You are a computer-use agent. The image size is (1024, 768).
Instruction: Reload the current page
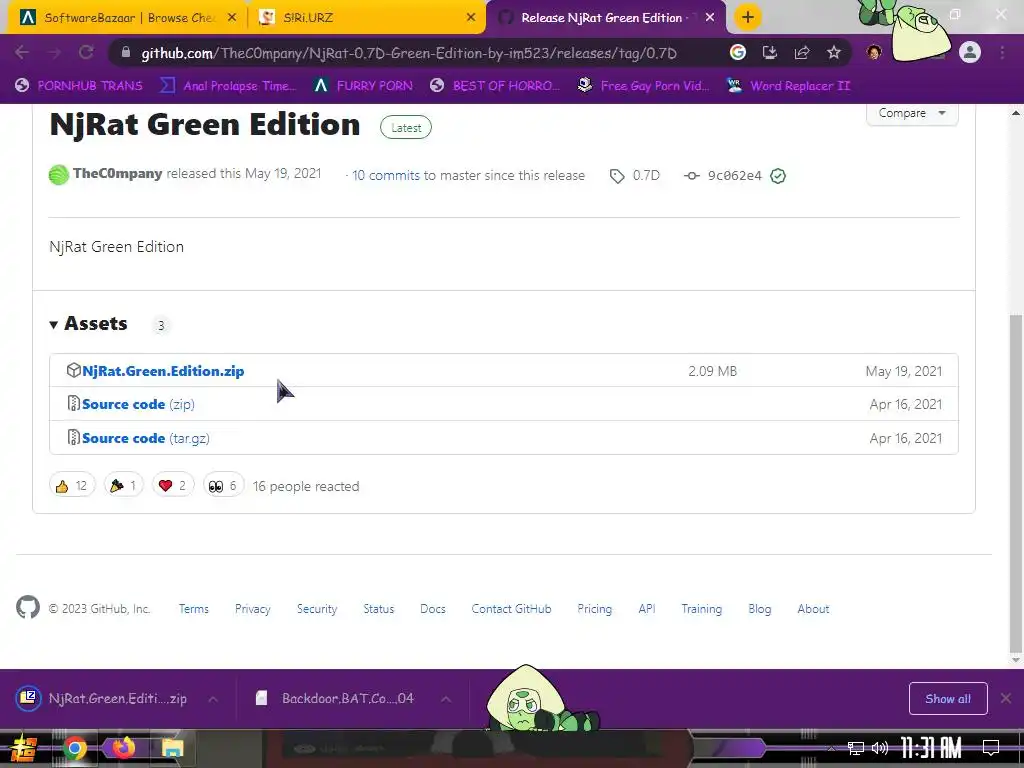point(86,53)
